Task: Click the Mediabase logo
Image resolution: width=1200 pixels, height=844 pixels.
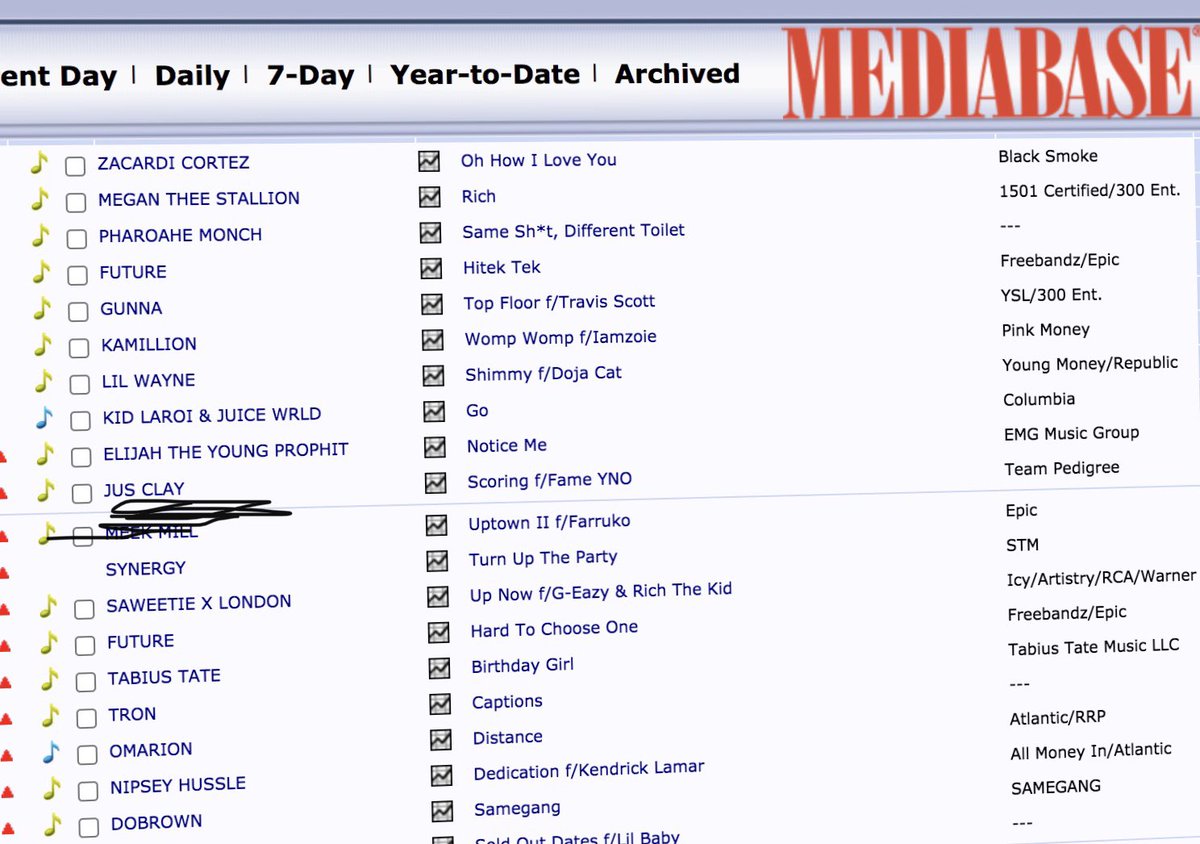Action: (990, 73)
